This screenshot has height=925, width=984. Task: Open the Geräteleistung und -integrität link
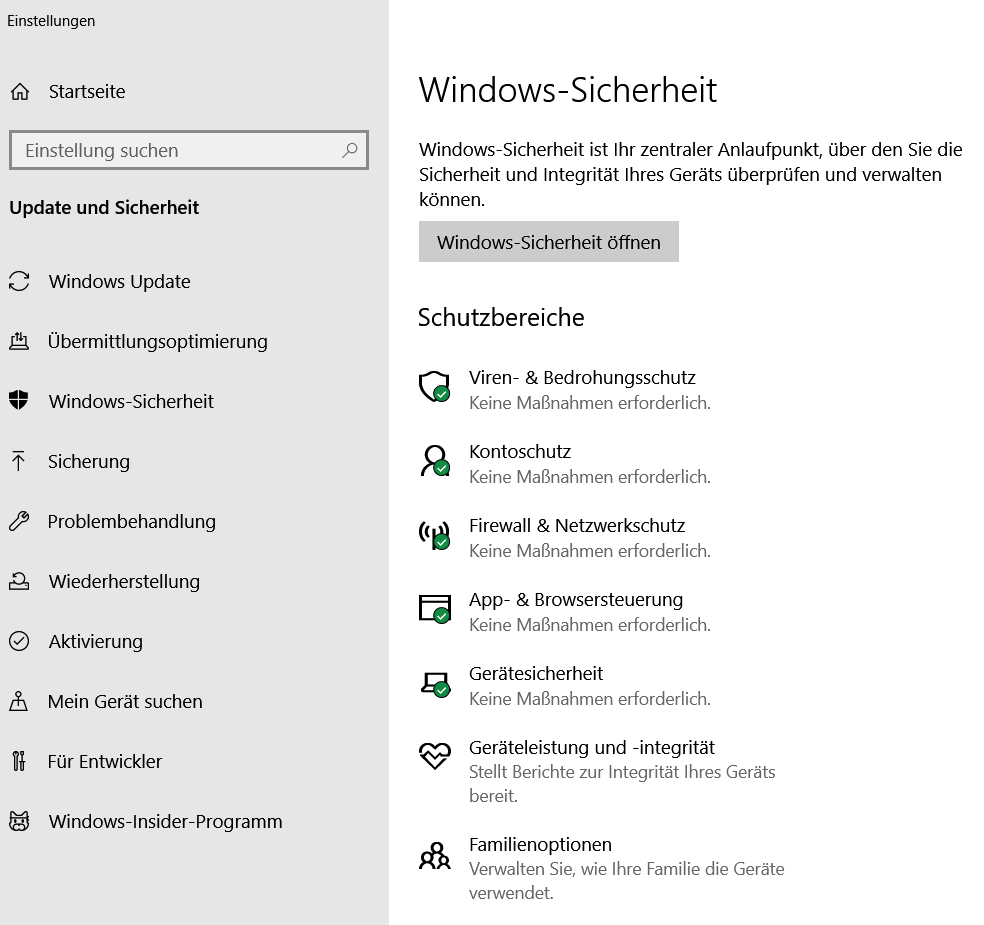pyautogui.click(x=591, y=747)
